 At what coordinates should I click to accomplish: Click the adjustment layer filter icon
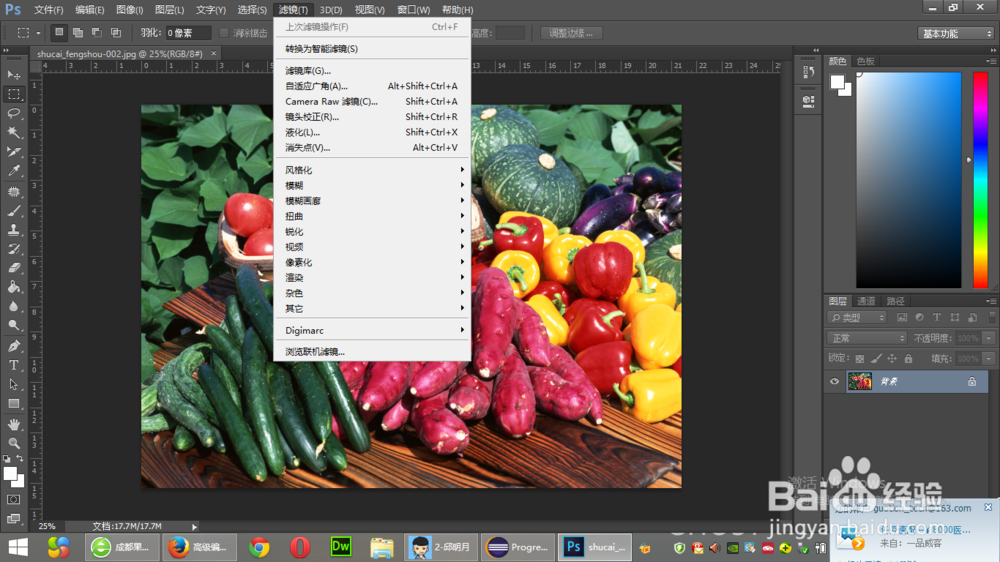click(919, 317)
